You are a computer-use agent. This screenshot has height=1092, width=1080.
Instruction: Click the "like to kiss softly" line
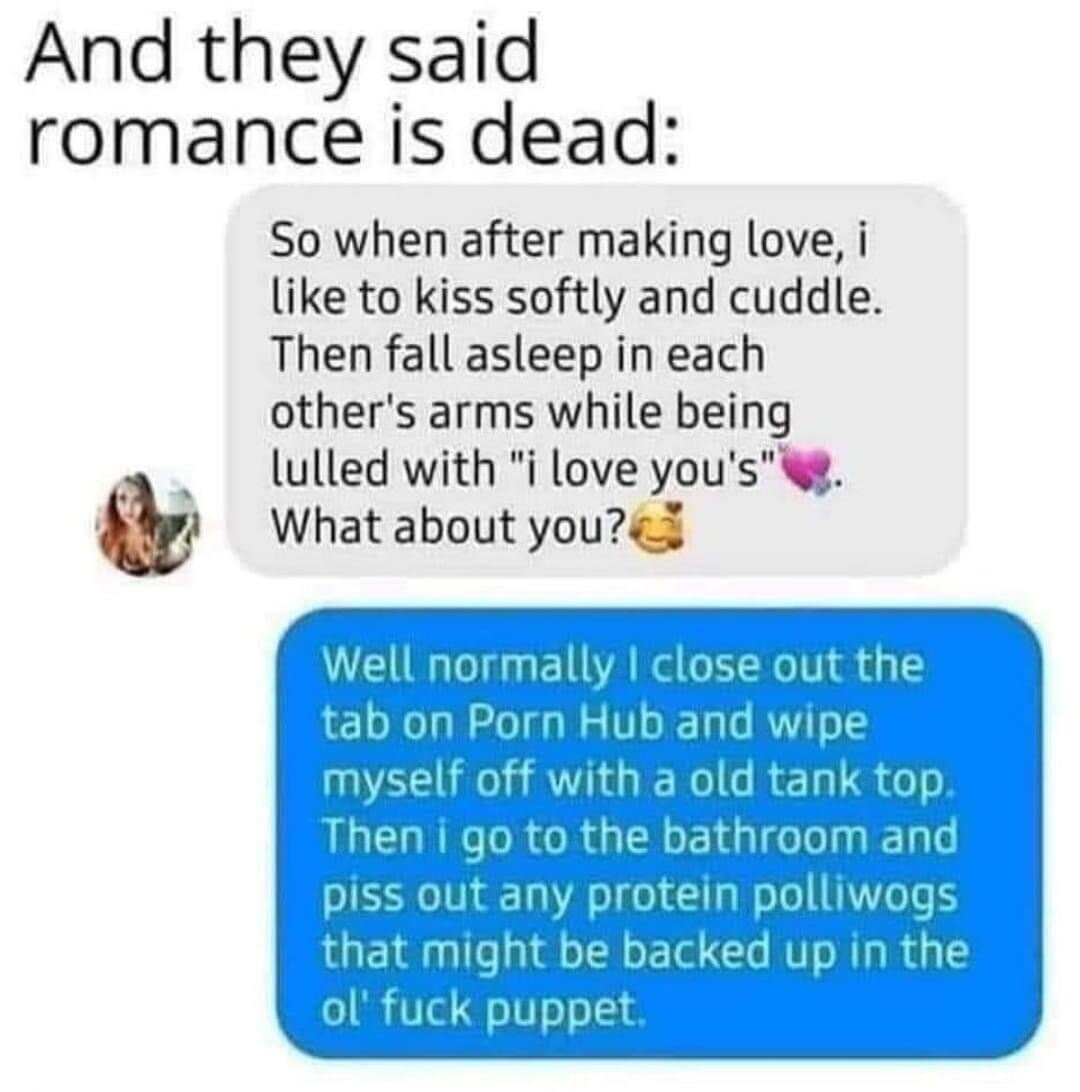click(x=574, y=298)
